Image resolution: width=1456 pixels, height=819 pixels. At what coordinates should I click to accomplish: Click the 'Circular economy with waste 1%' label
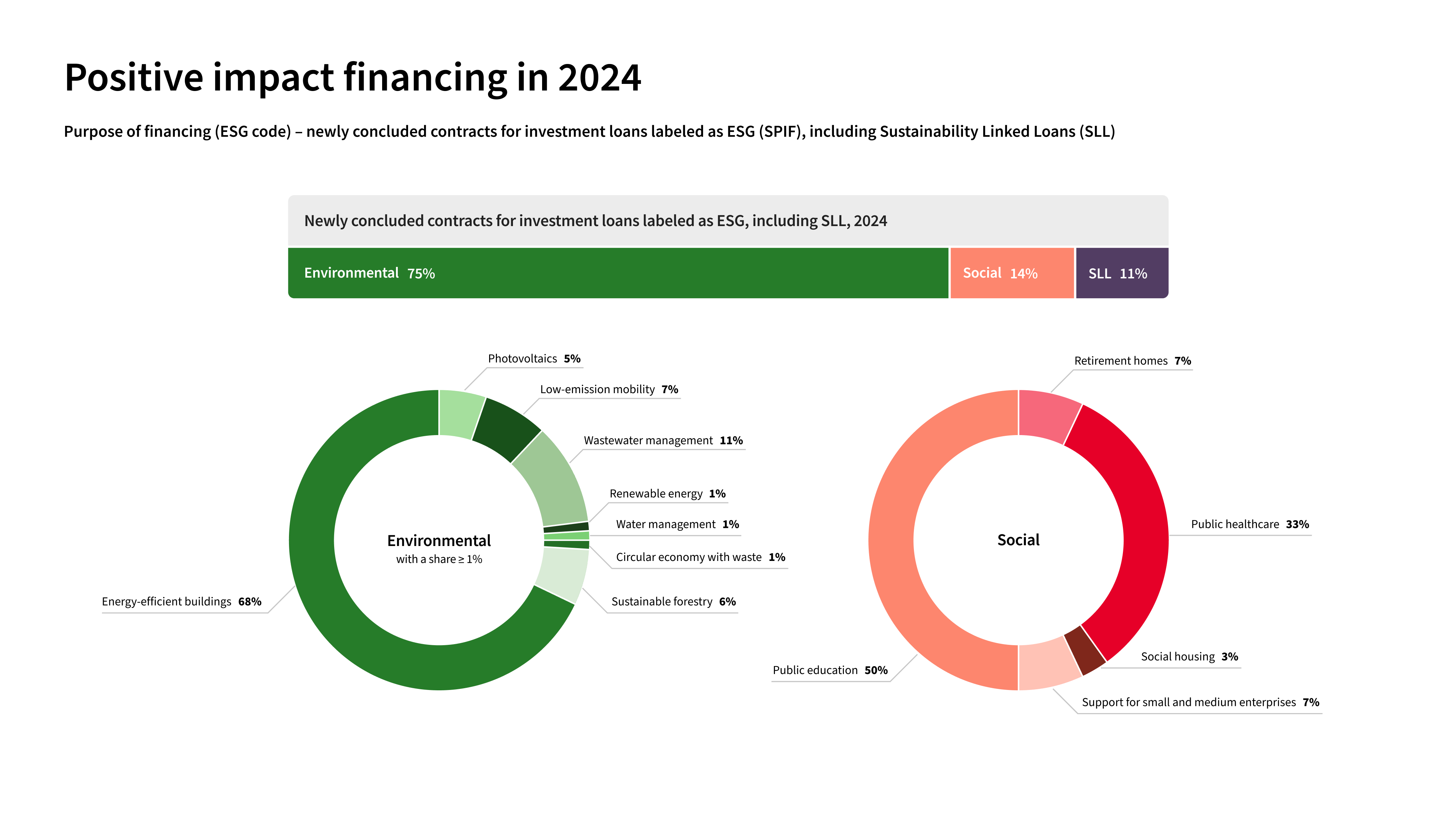(x=700, y=557)
